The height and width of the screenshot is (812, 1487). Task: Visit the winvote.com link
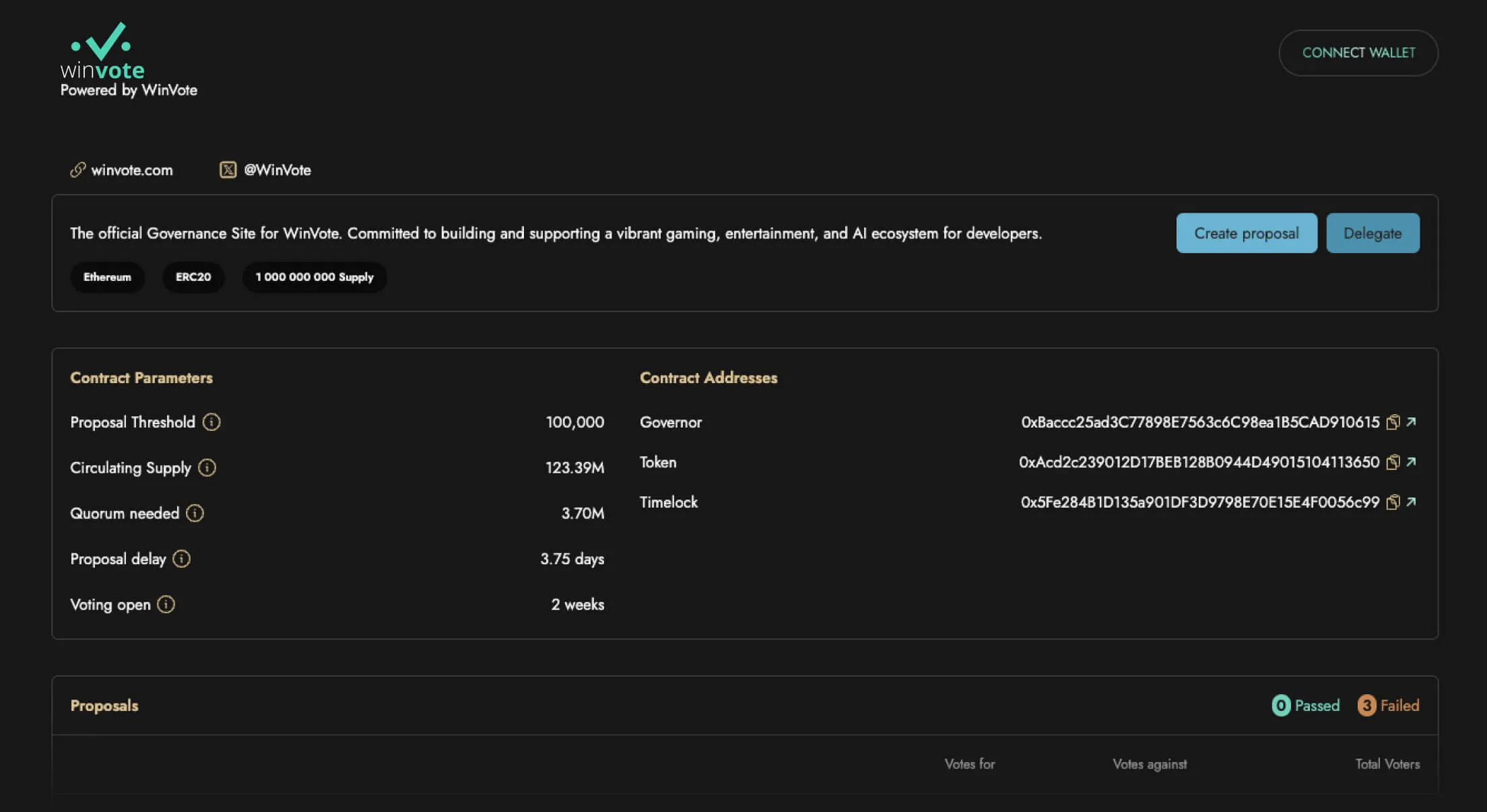click(132, 170)
